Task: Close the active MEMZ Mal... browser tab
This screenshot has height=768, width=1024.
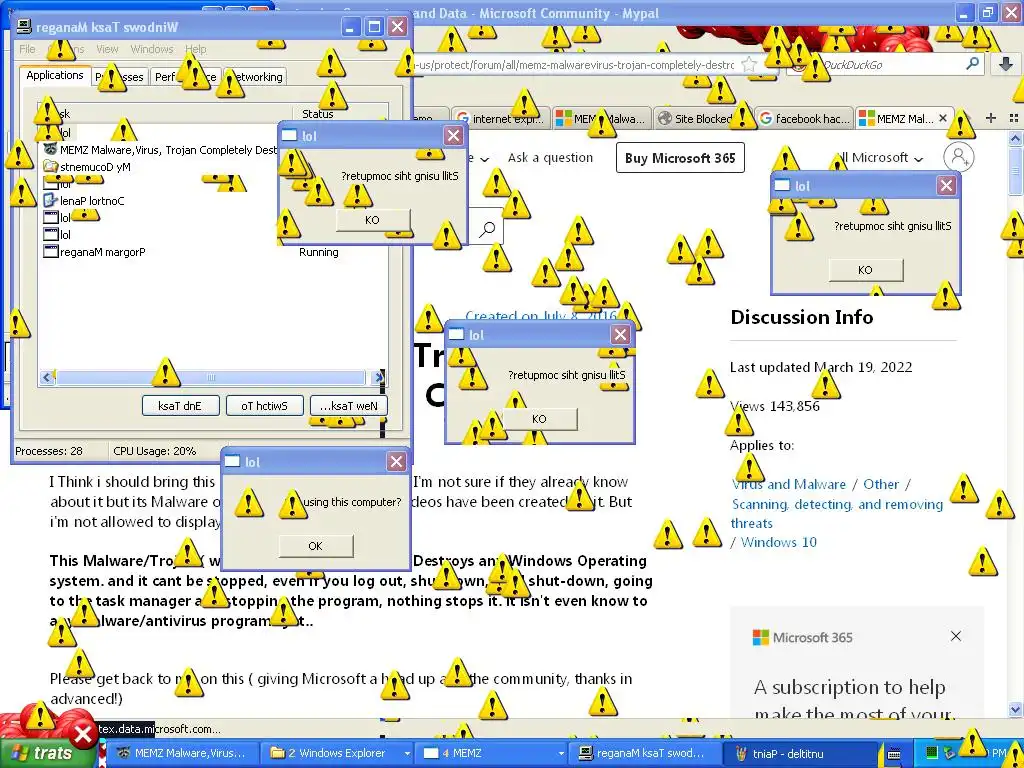Action: pyautogui.click(x=942, y=118)
